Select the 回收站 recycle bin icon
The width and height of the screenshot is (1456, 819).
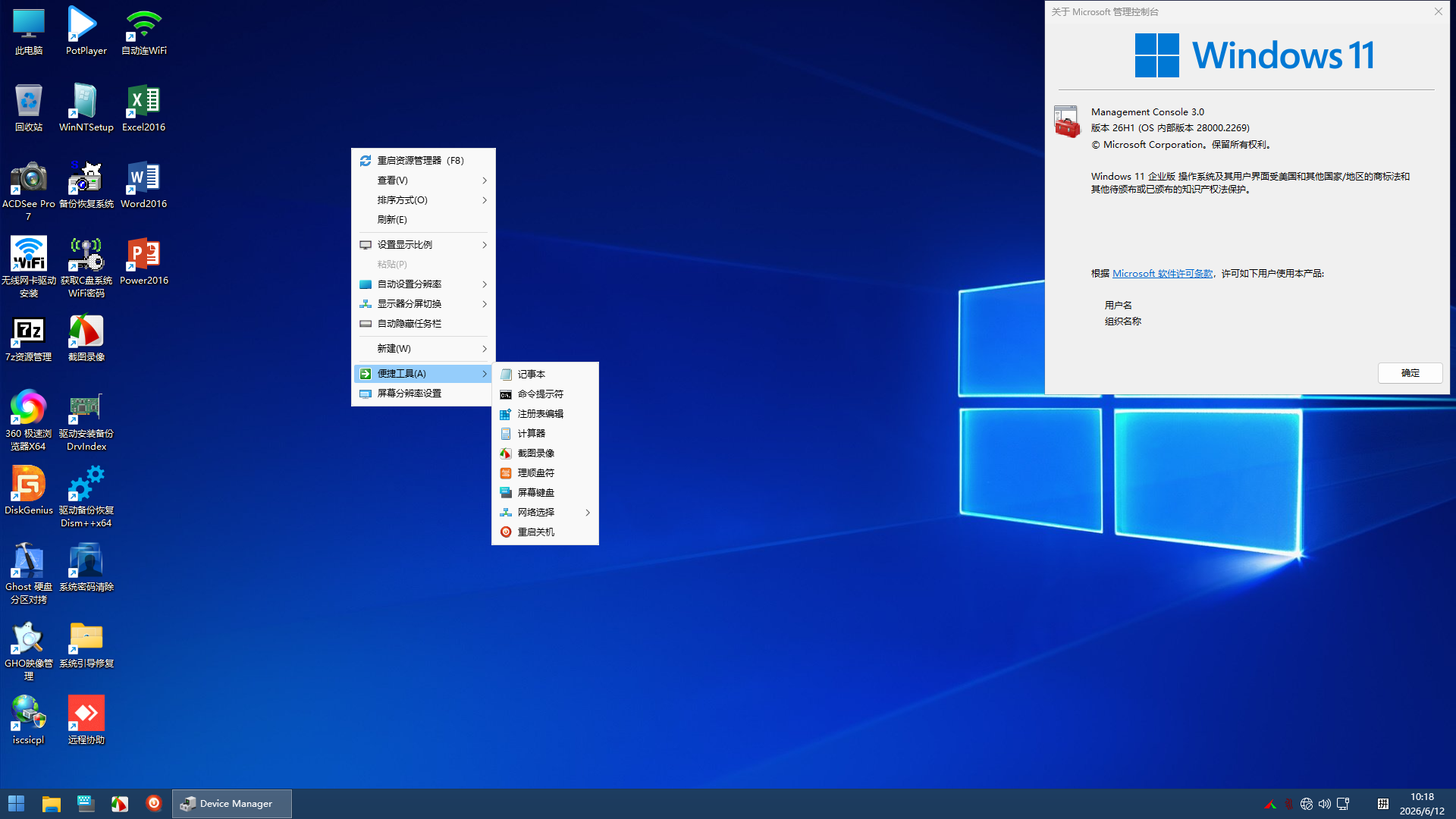(29, 108)
